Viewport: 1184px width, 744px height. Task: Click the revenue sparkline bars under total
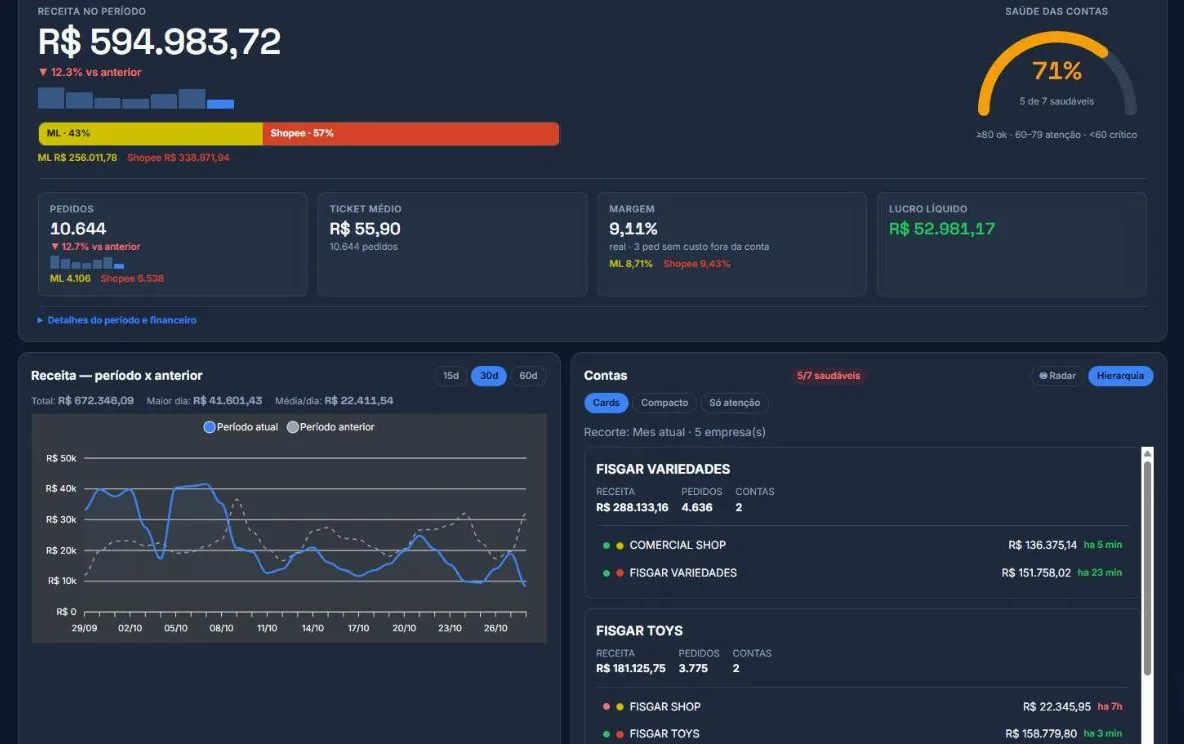[136, 98]
